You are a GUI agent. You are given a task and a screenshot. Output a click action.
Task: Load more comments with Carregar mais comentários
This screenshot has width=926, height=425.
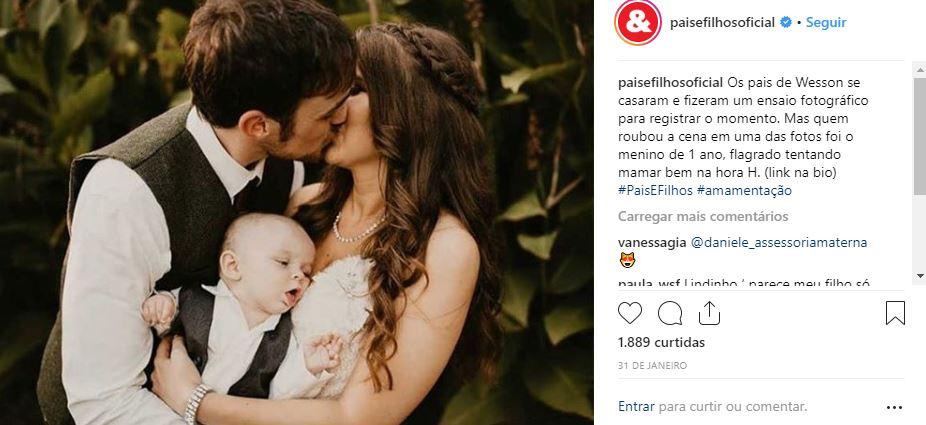pyautogui.click(x=703, y=217)
